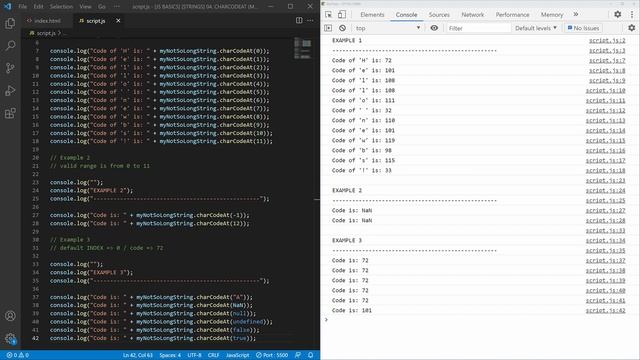Open the script.js:18 source link
Screen dimensions: 640x360
pyautogui.click(x=605, y=171)
